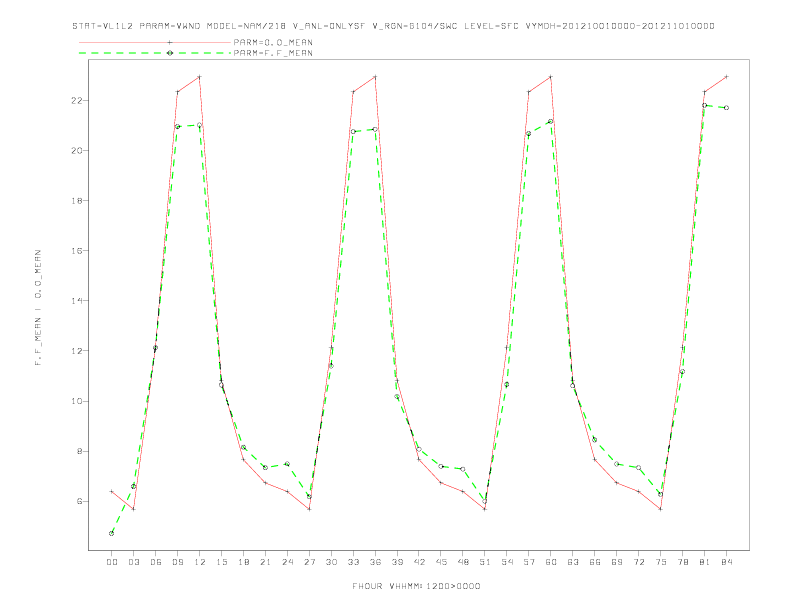The width and height of the screenshot is (792, 612).
Task: Click x-axis forecast hour label 72
Action: click(x=639, y=562)
